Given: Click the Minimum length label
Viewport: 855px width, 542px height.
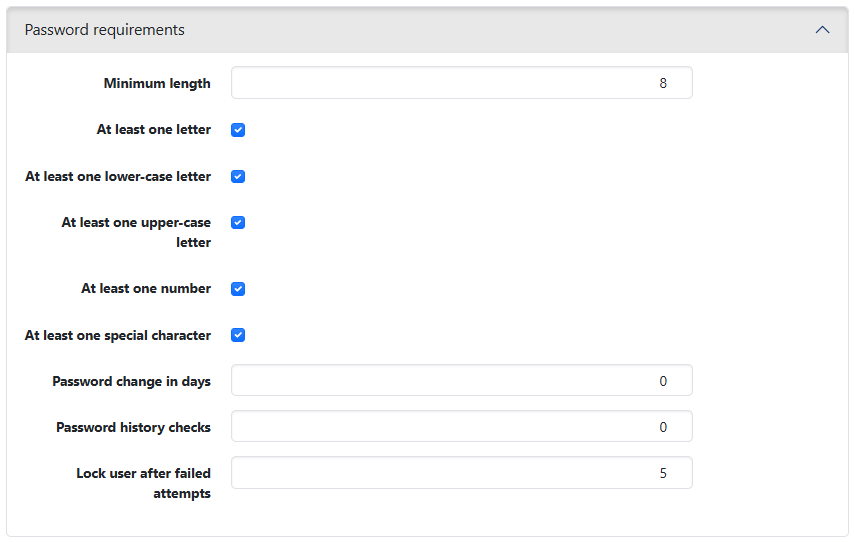Looking at the screenshot, I should click(157, 83).
